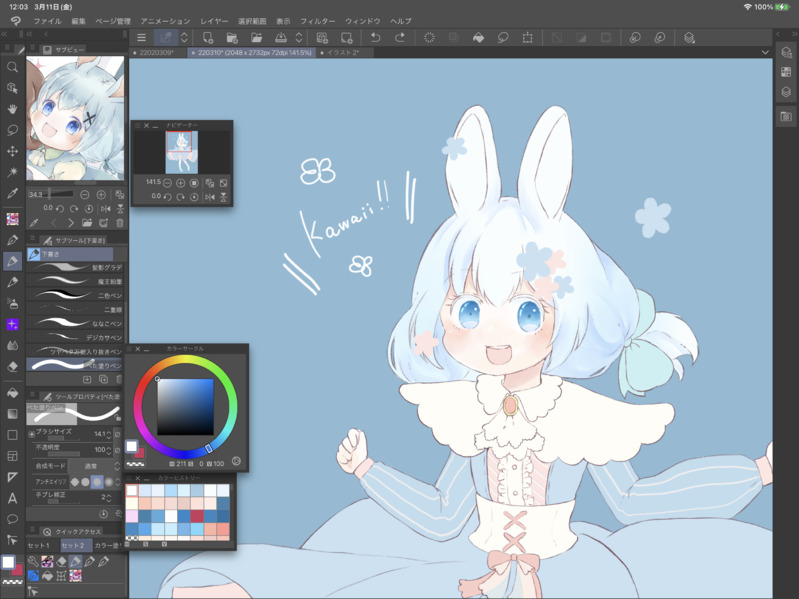
Task: Open the ファイル menu
Action: 47,21
